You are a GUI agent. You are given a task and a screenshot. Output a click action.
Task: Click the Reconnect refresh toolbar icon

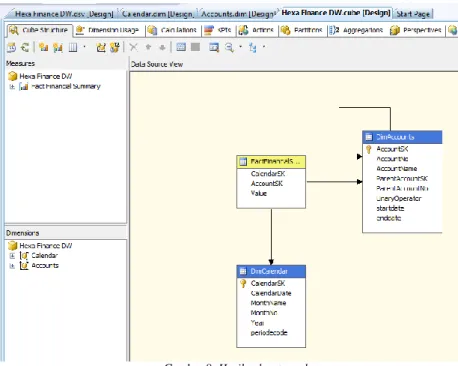[25, 47]
